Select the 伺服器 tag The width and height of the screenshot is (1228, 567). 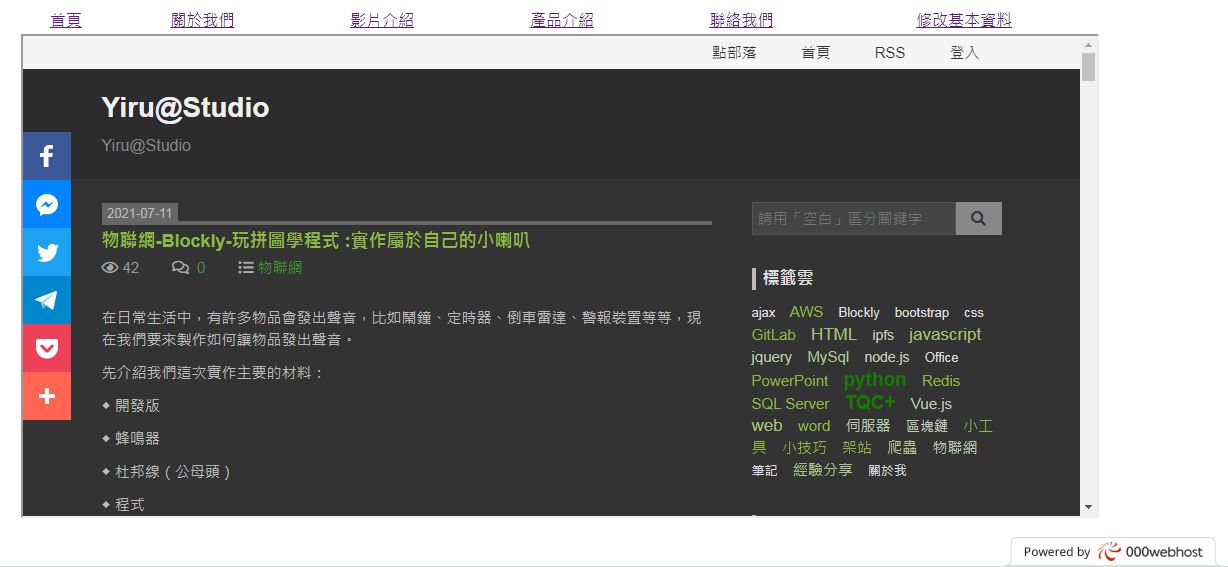868,426
